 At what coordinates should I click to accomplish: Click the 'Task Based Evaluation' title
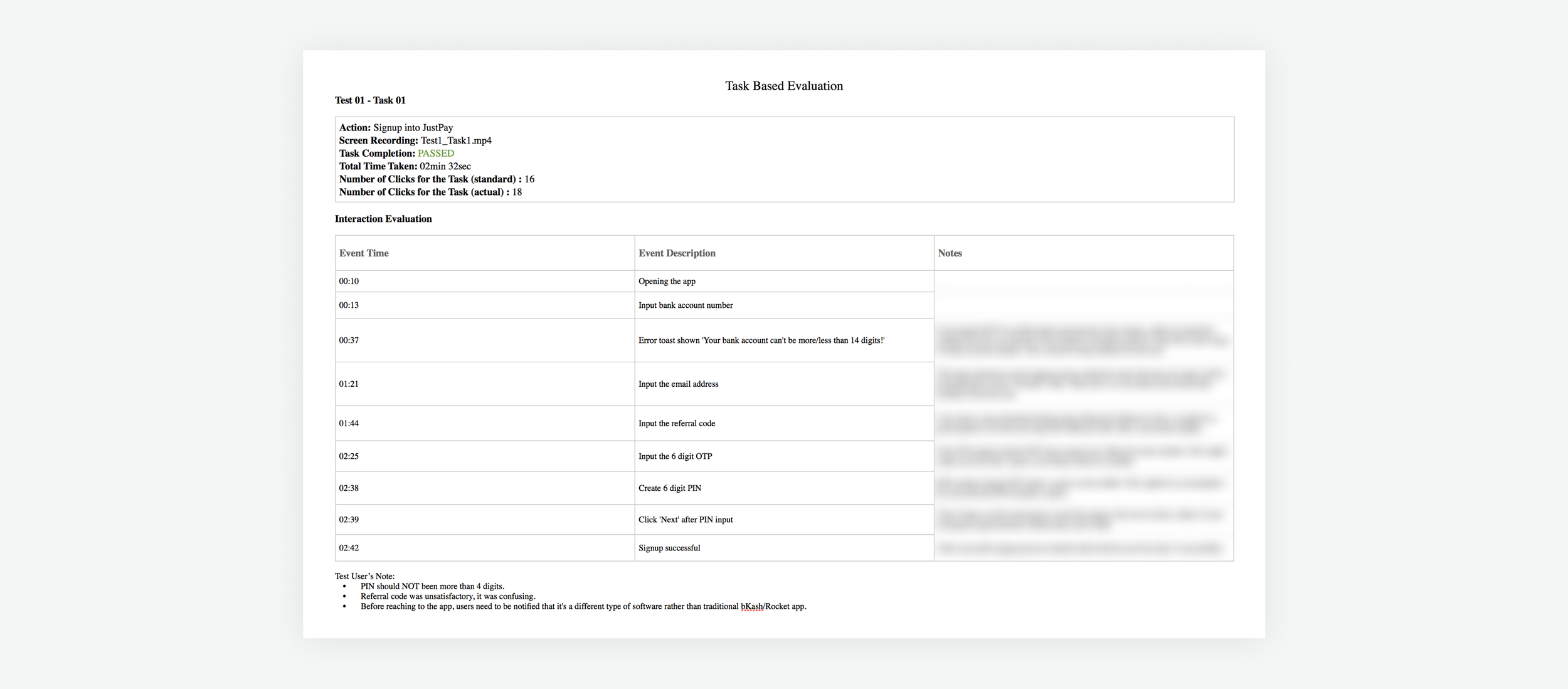pos(783,86)
